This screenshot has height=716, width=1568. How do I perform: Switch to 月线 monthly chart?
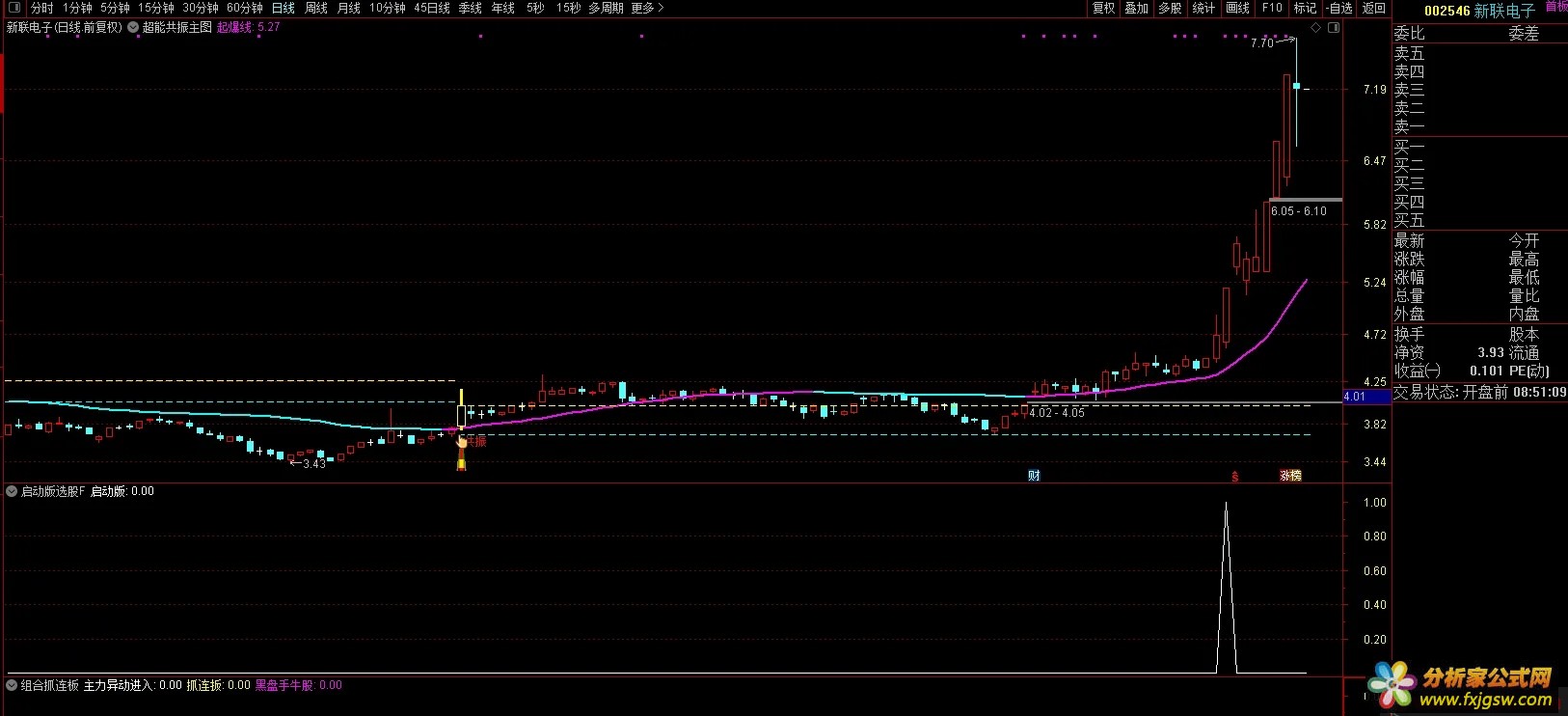[348, 8]
